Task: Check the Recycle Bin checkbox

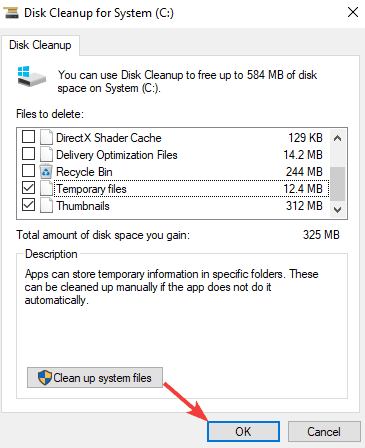Action: (x=28, y=171)
